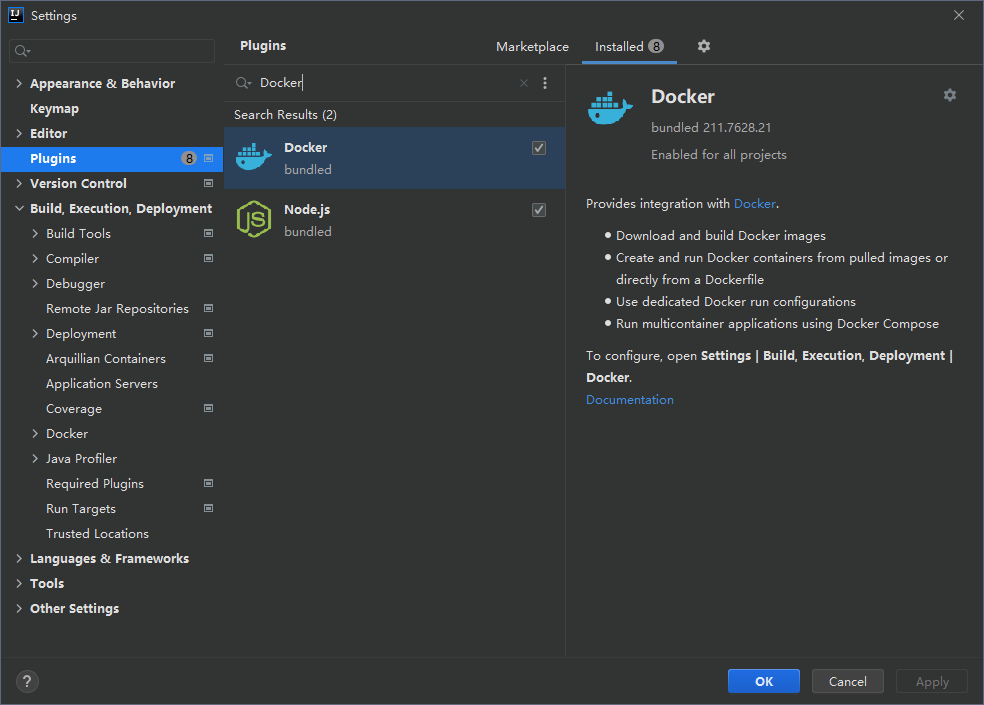The height and width of the screenshot is (705, 984).
Task: Close the Settings dialog
Action: [x=959, y=15]
